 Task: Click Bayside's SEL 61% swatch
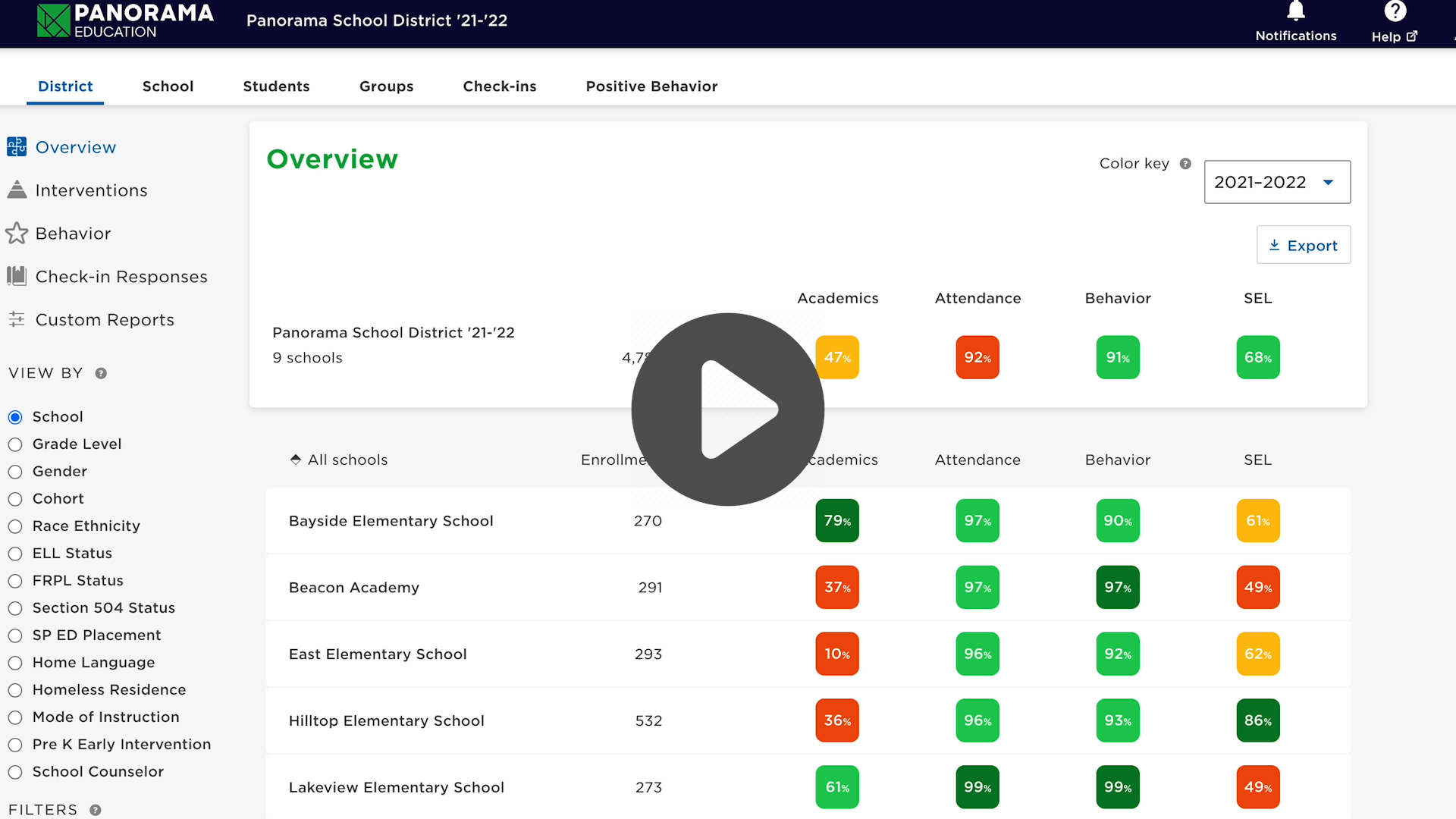pos(1258,521)
